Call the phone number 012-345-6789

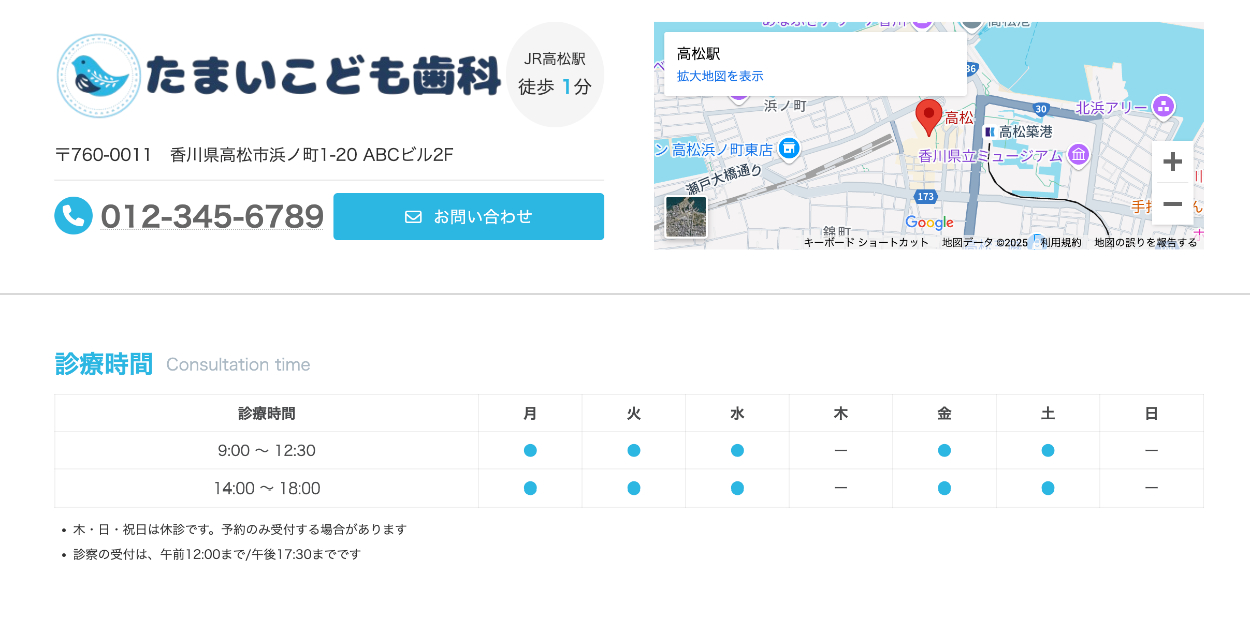[212, 216]
